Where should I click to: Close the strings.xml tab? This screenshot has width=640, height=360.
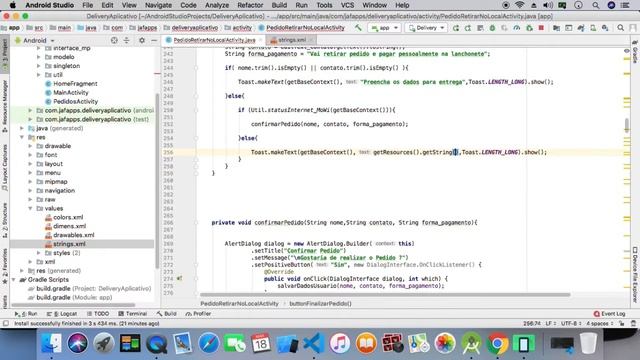(x=311, y=40)
